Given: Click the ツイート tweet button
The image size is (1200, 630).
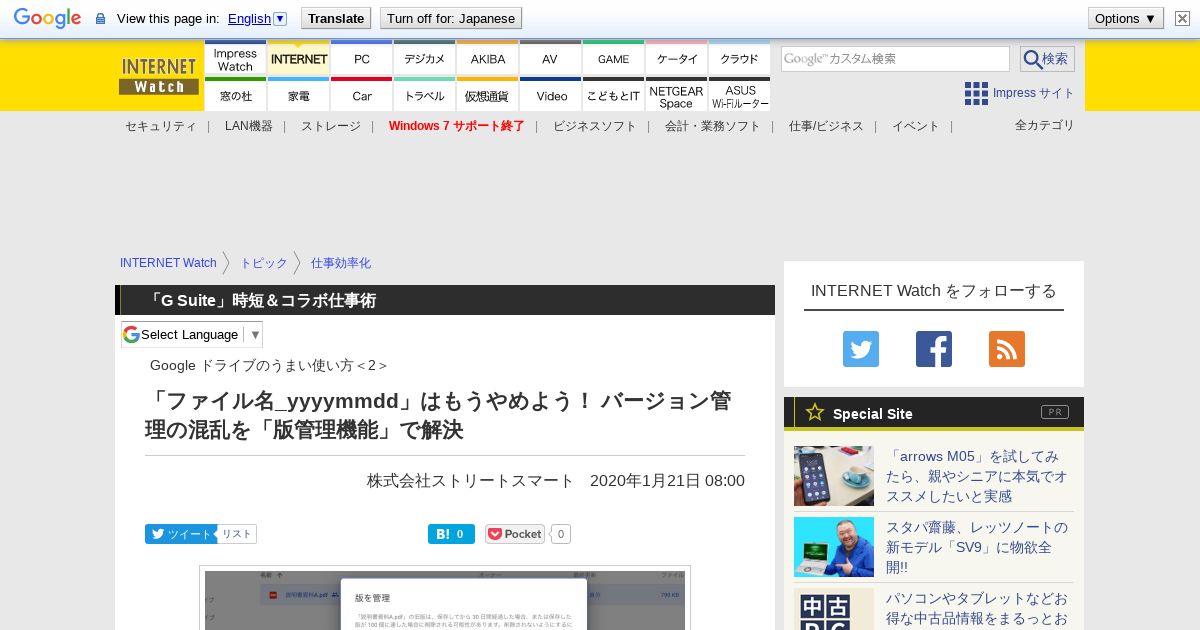Looking at the screenshot, I should (x=181, y=534).
